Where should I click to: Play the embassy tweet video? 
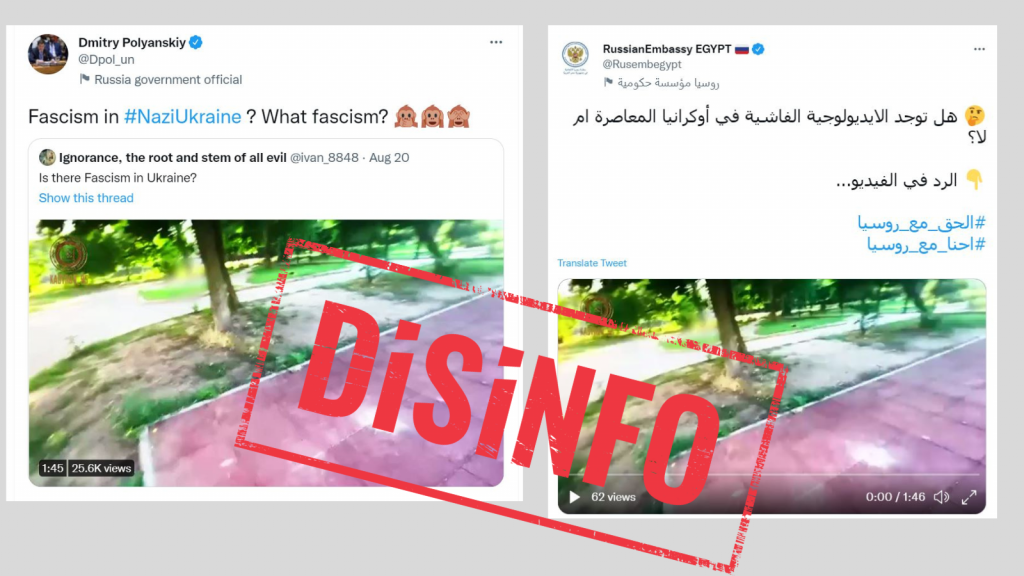tap(574, 497)
